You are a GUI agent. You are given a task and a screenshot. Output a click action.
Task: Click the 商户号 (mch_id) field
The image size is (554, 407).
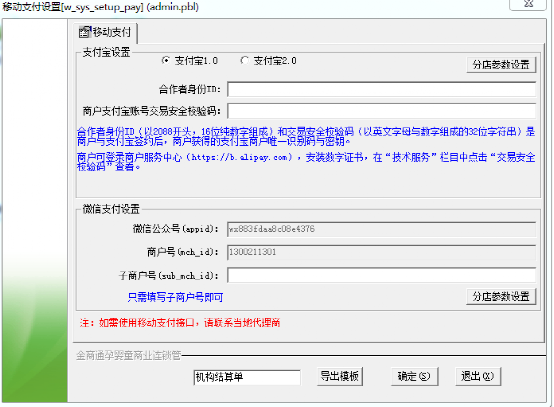pyautogui.click(x=382, y=252)
